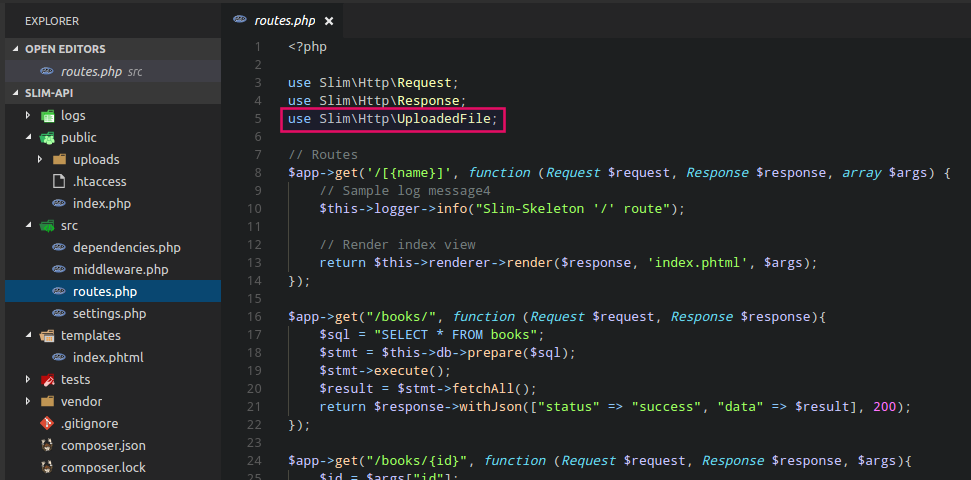Click the composer.json file icon
The height and width of the screenshot is (480, 971).
click(47, 446)
